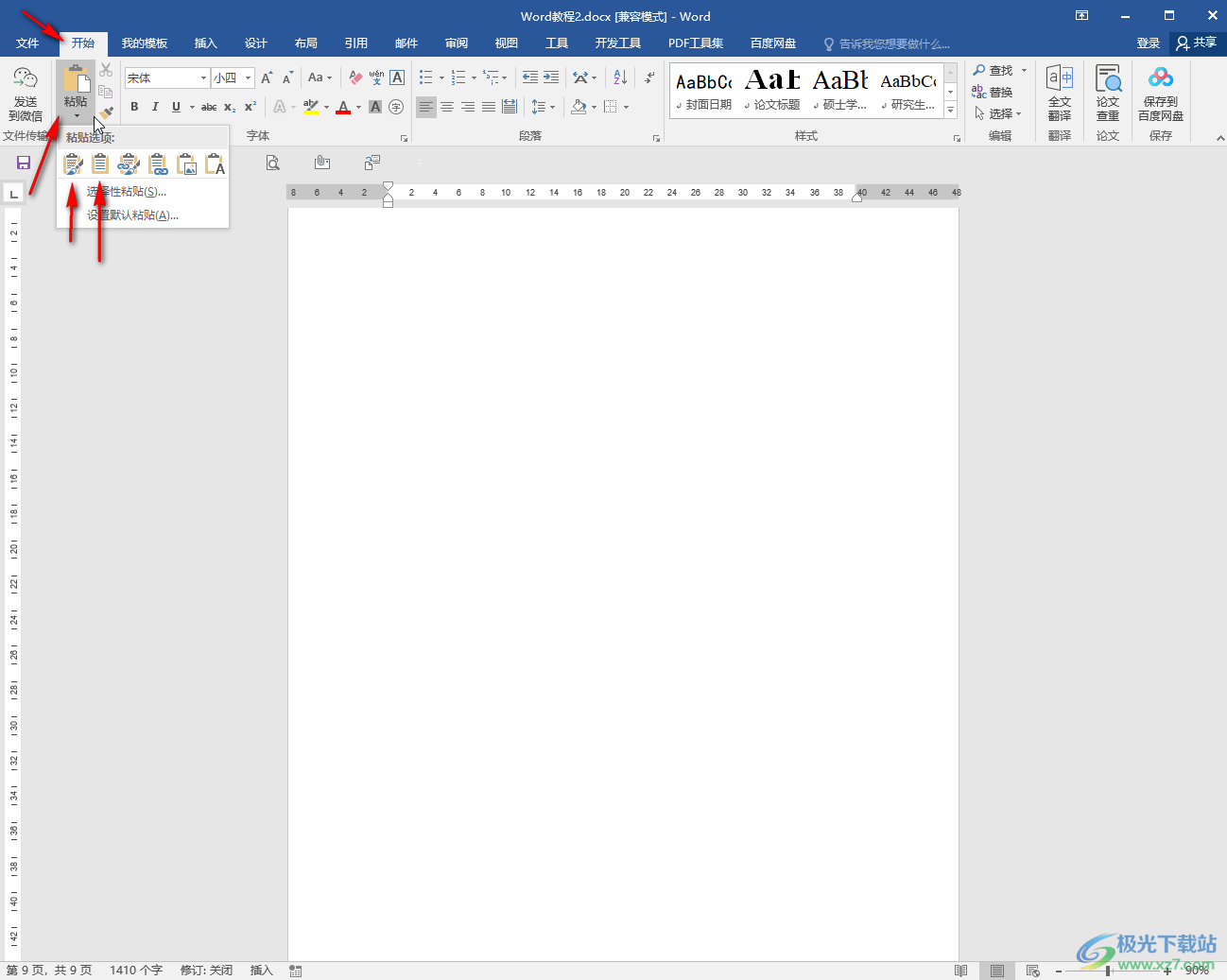
Task: Decrease paragraph indent
Action: (x=530, y=77)
